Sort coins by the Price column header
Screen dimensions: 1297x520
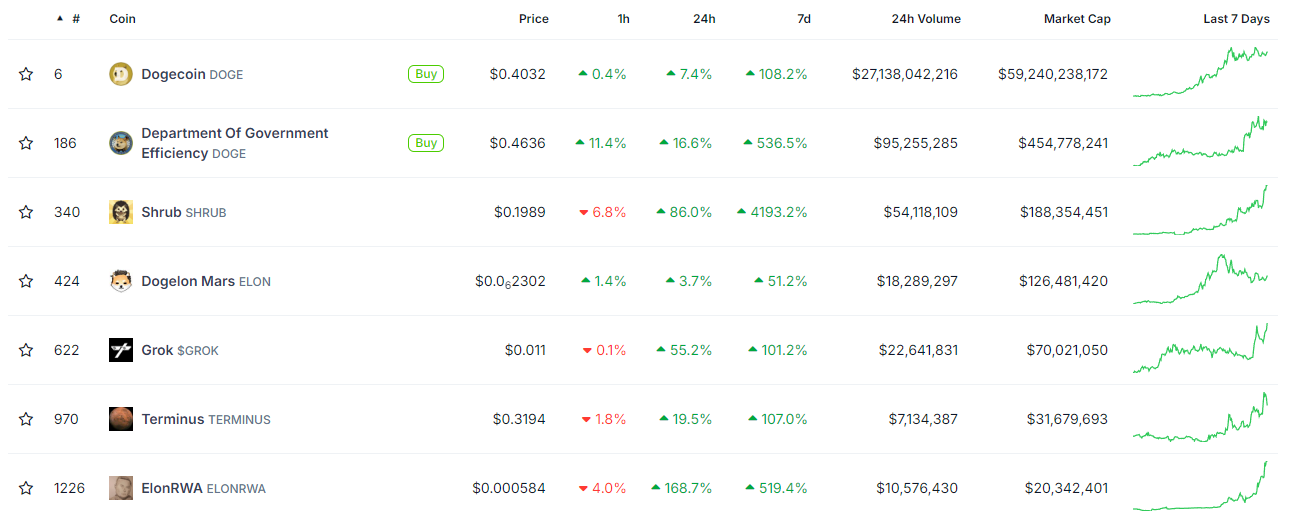point(533,19)
